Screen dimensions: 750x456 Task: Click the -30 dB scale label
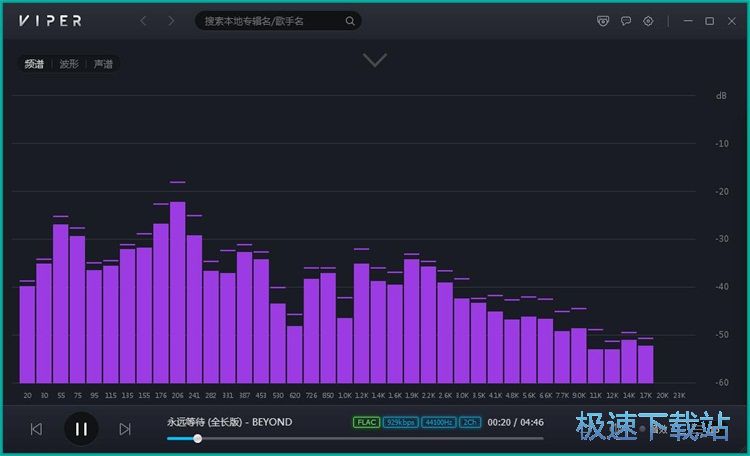tap(722, 239)
